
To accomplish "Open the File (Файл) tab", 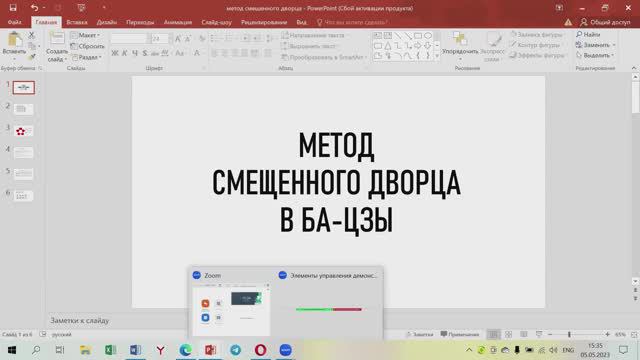I will (14, 22).
